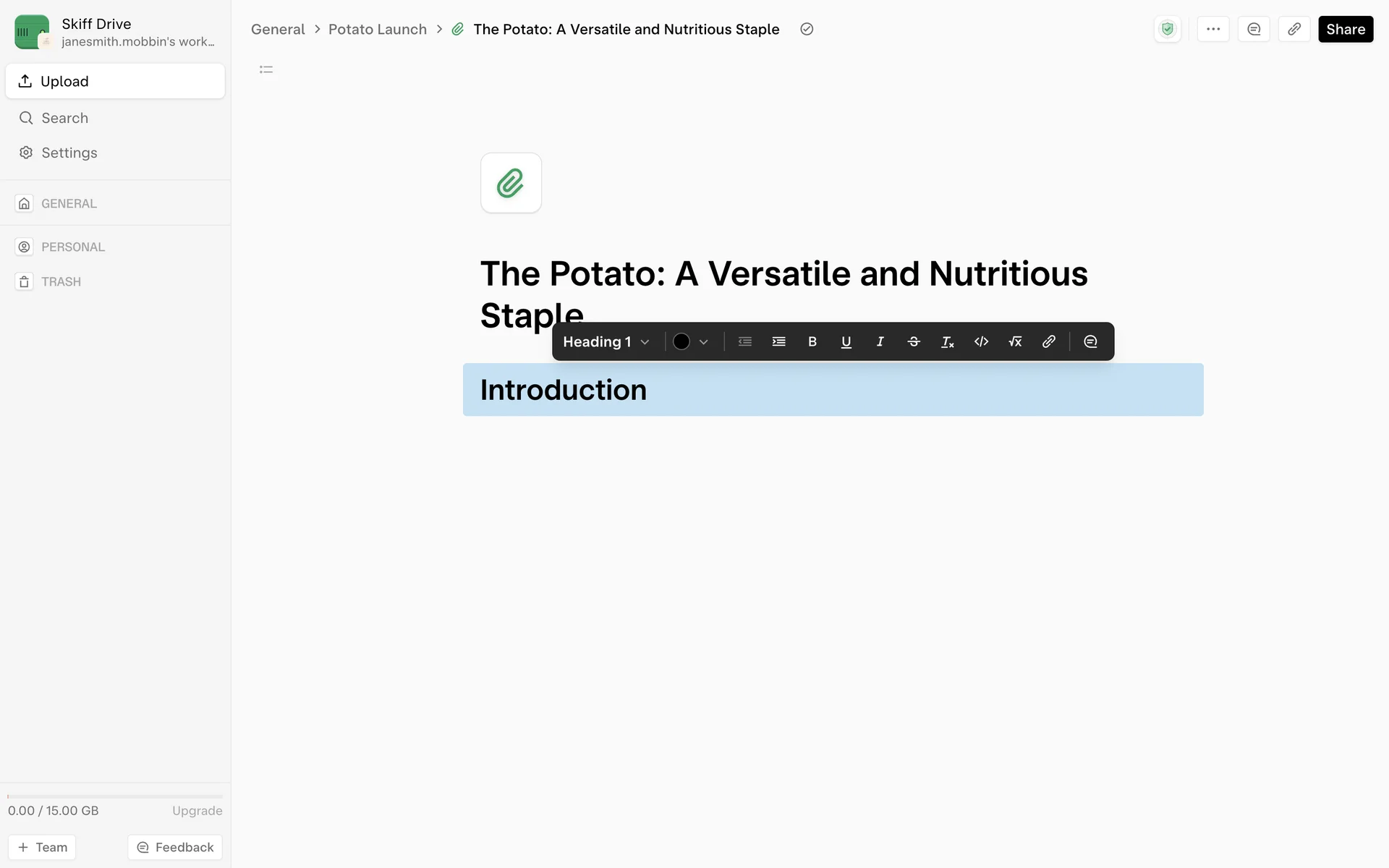Toggle bold formatting in the toolbar
Screen dimensions: 1389x868
pyautogui.click(x=812, y=341)
